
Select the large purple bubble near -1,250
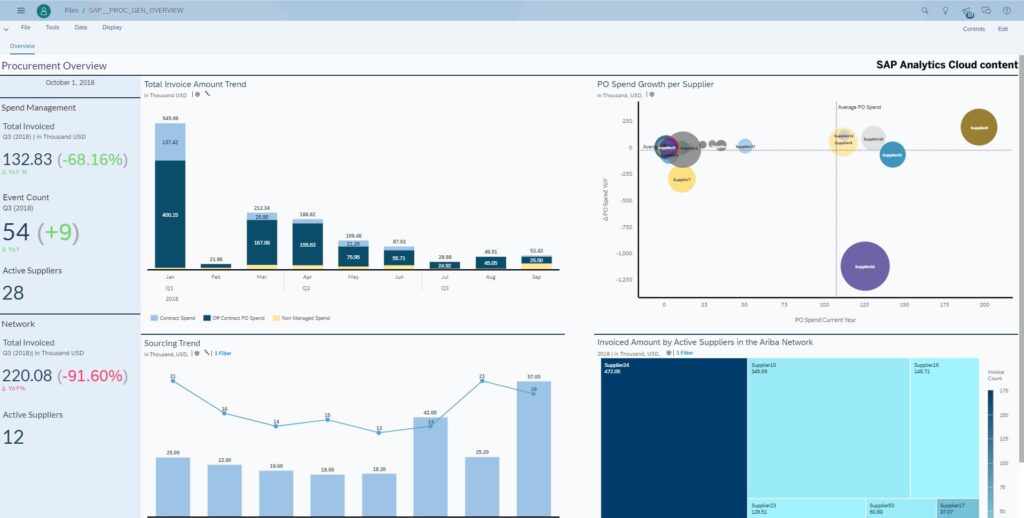[865, 266]
